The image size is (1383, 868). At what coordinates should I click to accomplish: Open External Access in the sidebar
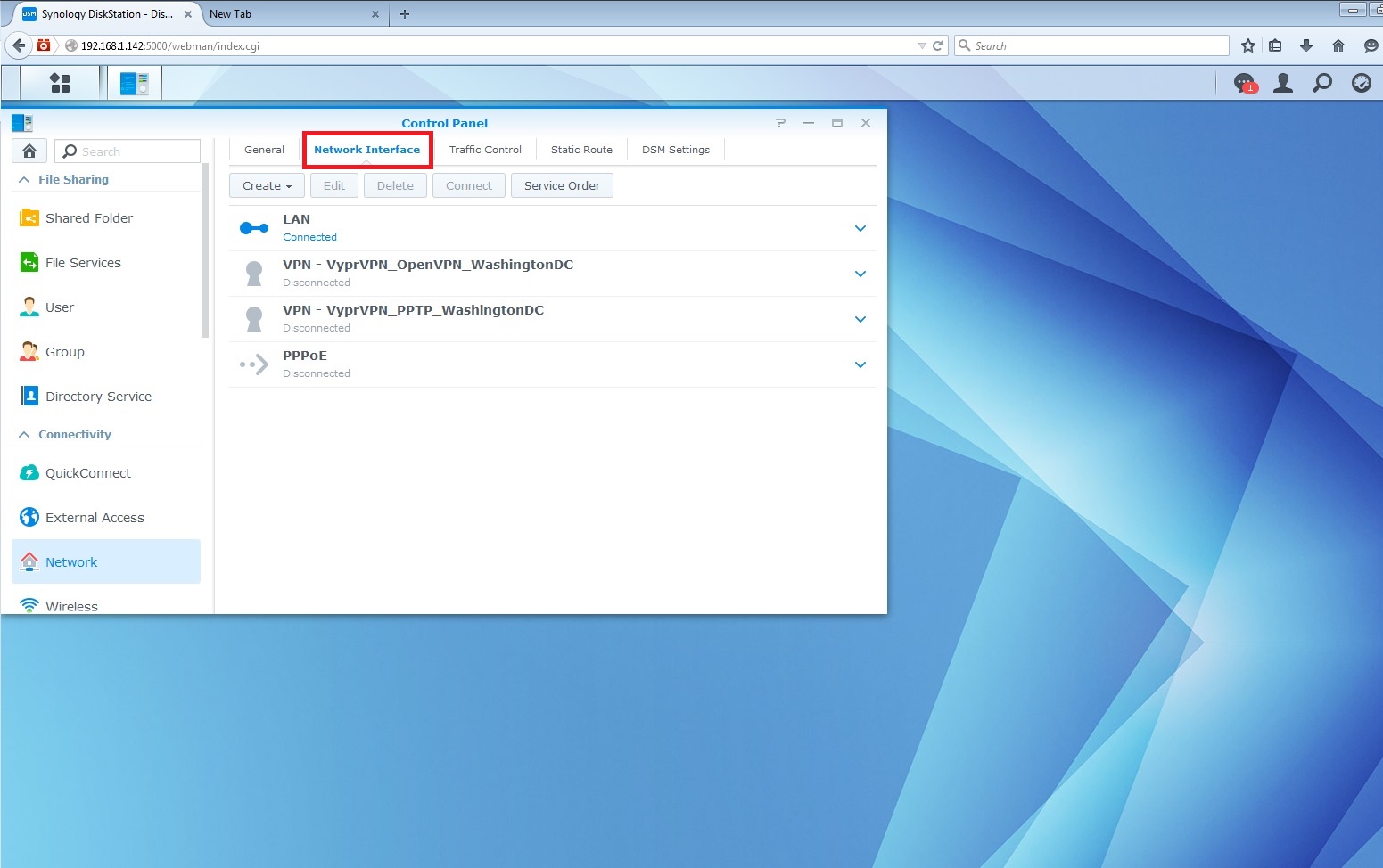click(x=95, y=518)
